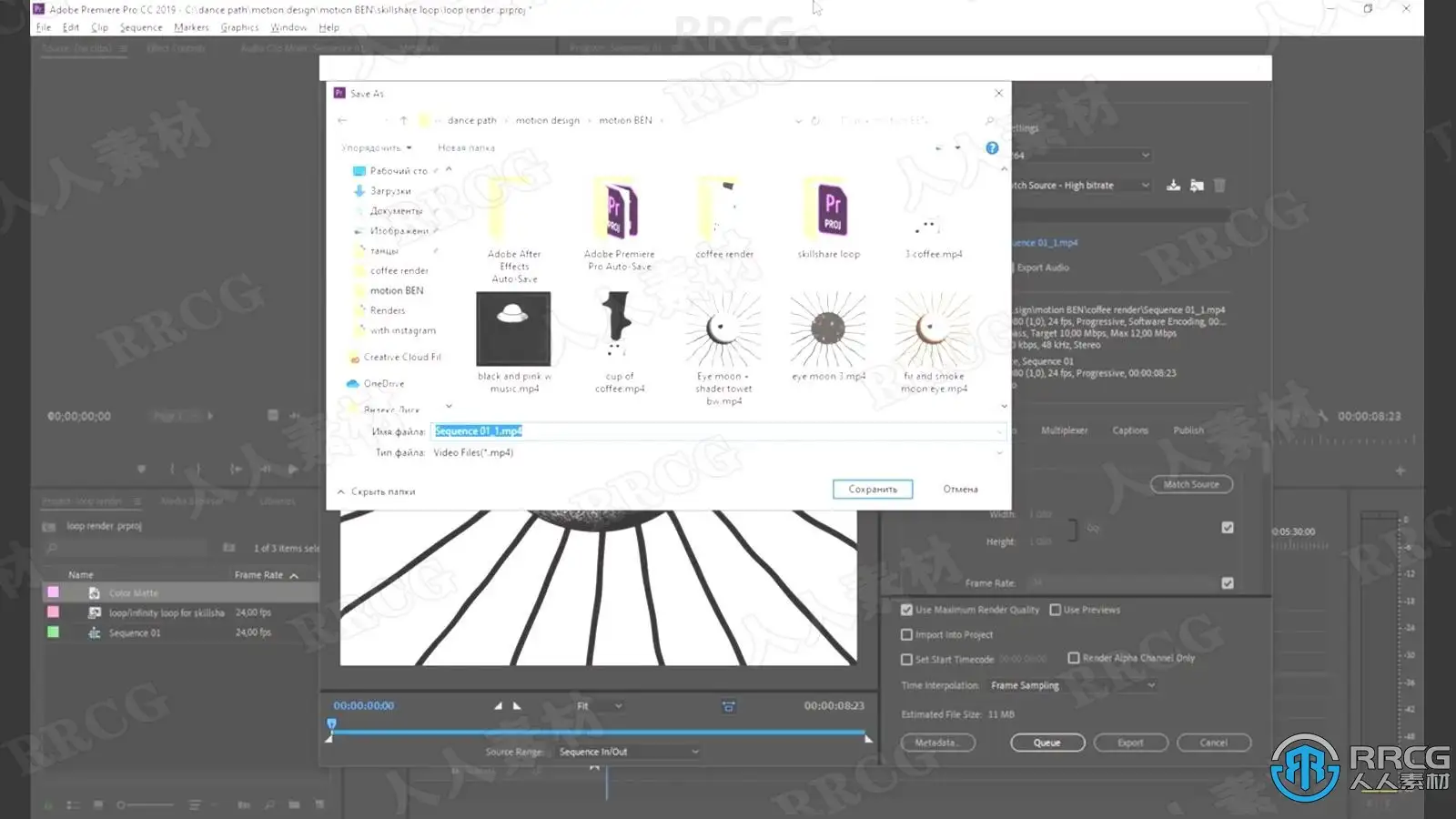The image size is (1456, 819).
Task: Select the eye moon 3.mp4 file
Action: tap(829, 337)
